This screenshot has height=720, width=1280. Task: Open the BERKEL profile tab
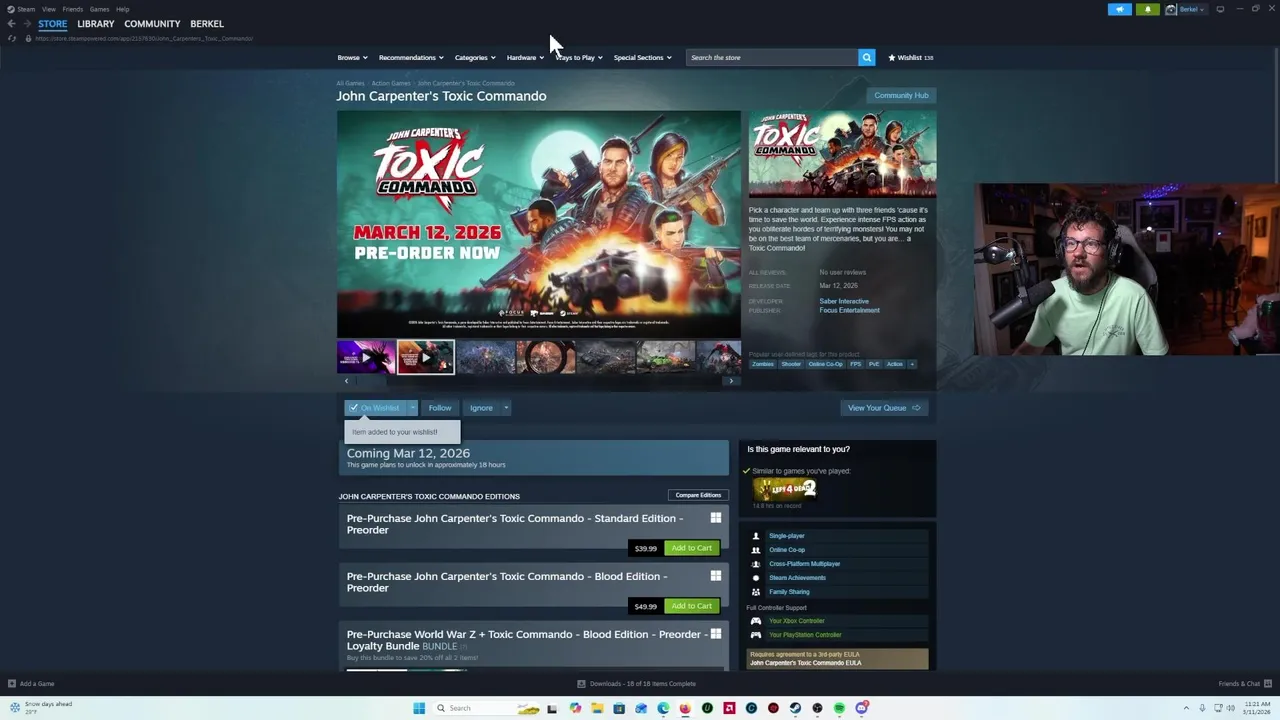[x=207, y=24]
